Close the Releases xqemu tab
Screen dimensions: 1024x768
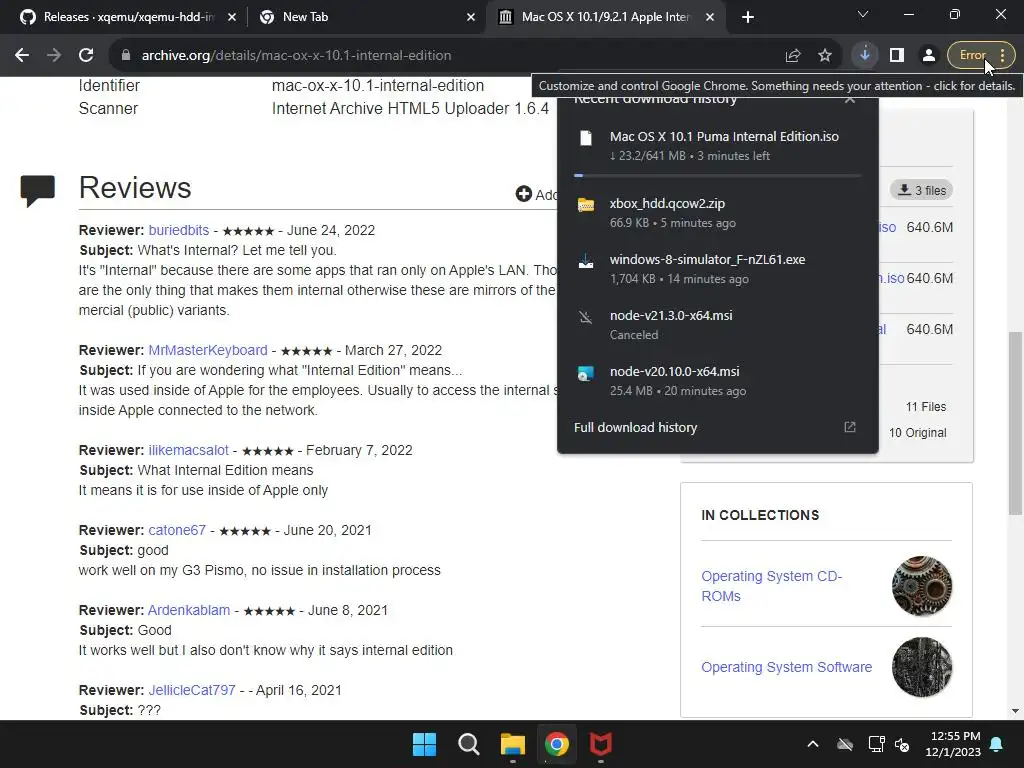coord(232,17)
